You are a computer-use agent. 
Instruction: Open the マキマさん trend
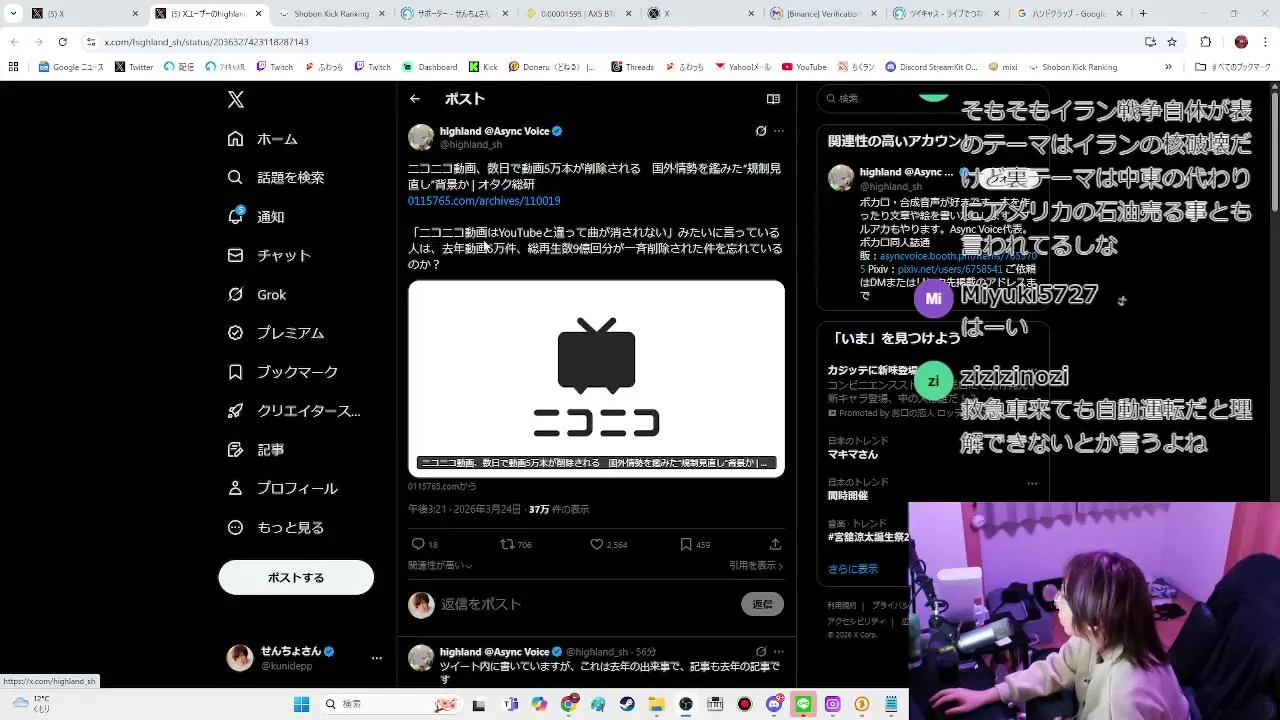tap(853, 454)
